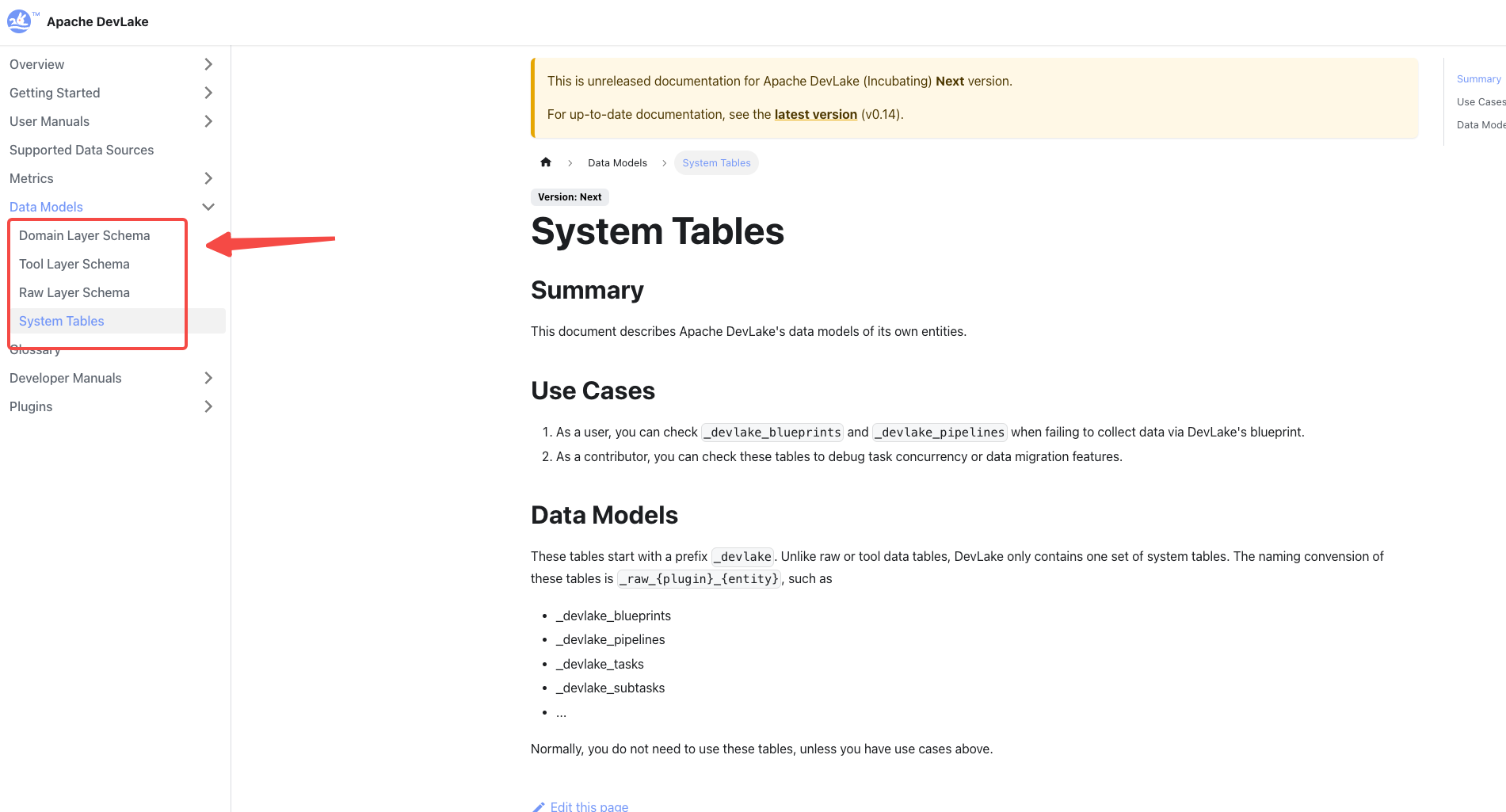Open Metrics in the sidebar
Screen dimensions: 1506x812
tap(32, 178)
